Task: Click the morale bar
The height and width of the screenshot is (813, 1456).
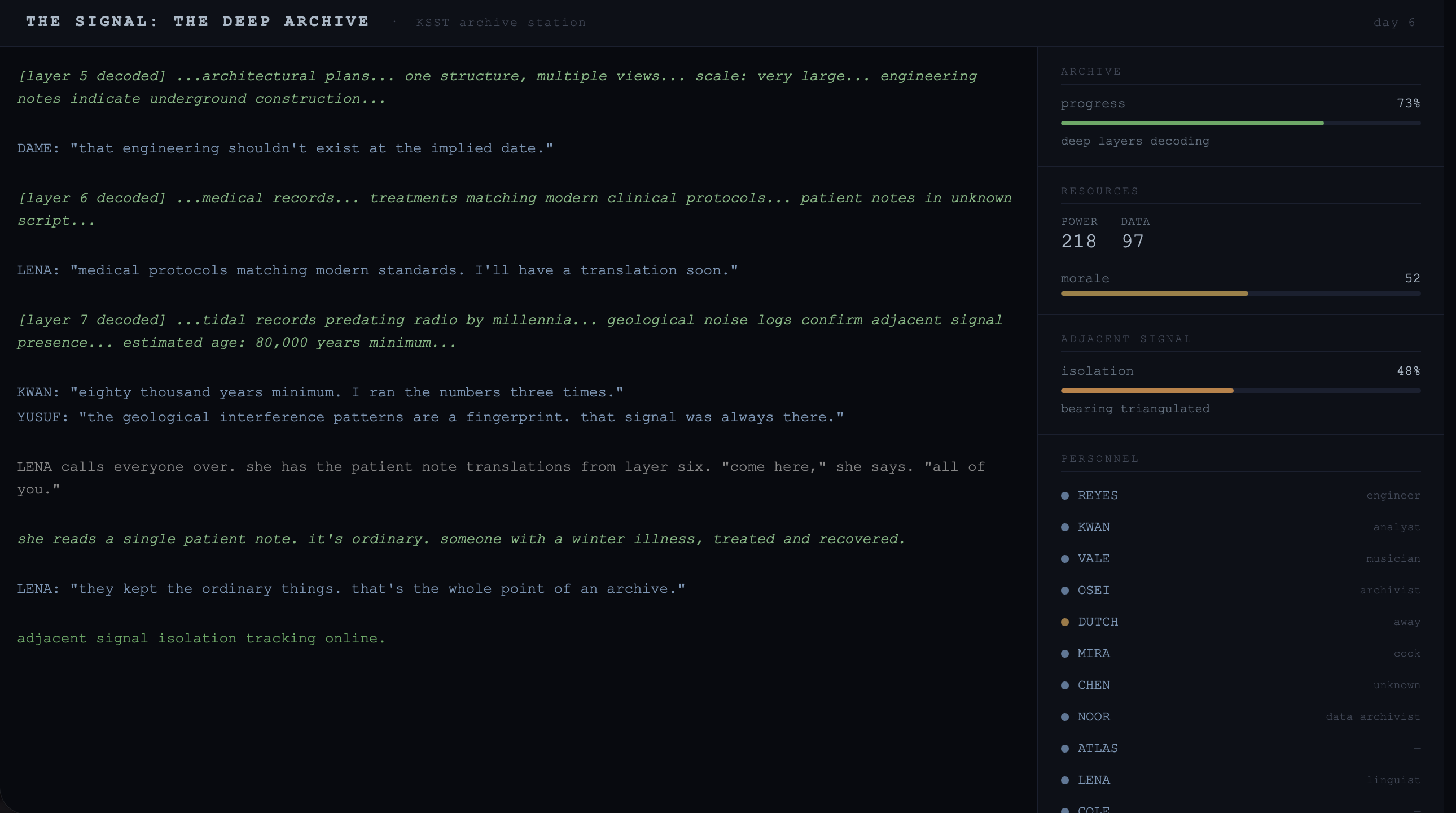Action: (1240, 294)
